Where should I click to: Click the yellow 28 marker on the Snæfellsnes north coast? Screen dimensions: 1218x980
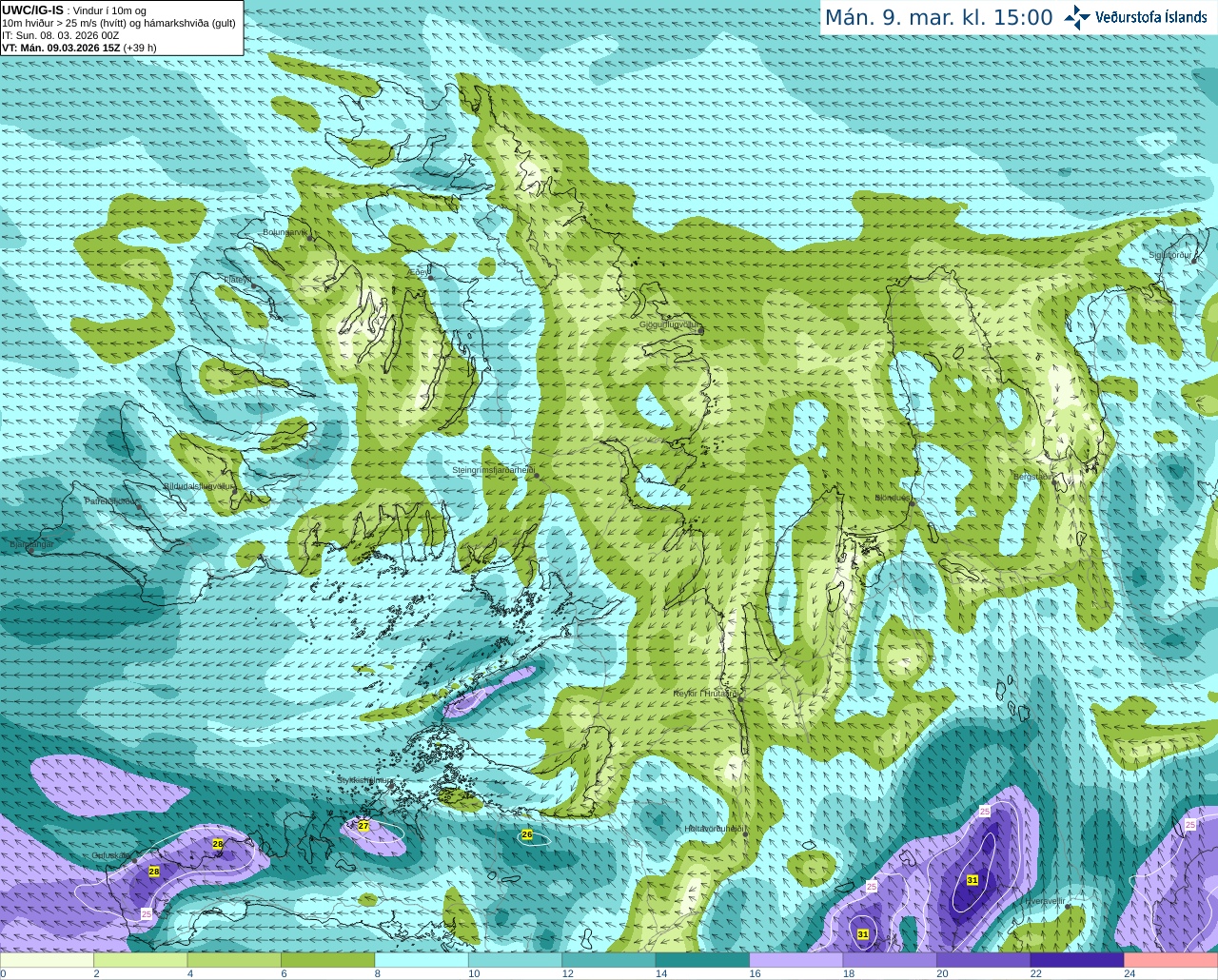(x=218, y=844)
